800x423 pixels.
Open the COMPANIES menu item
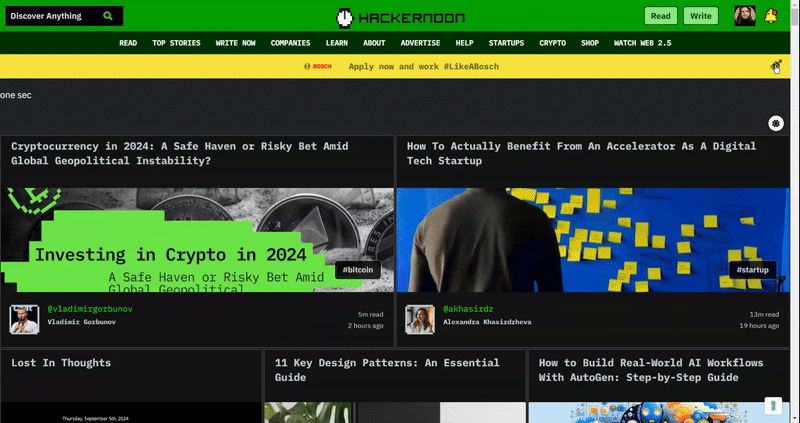coord(290,43)
